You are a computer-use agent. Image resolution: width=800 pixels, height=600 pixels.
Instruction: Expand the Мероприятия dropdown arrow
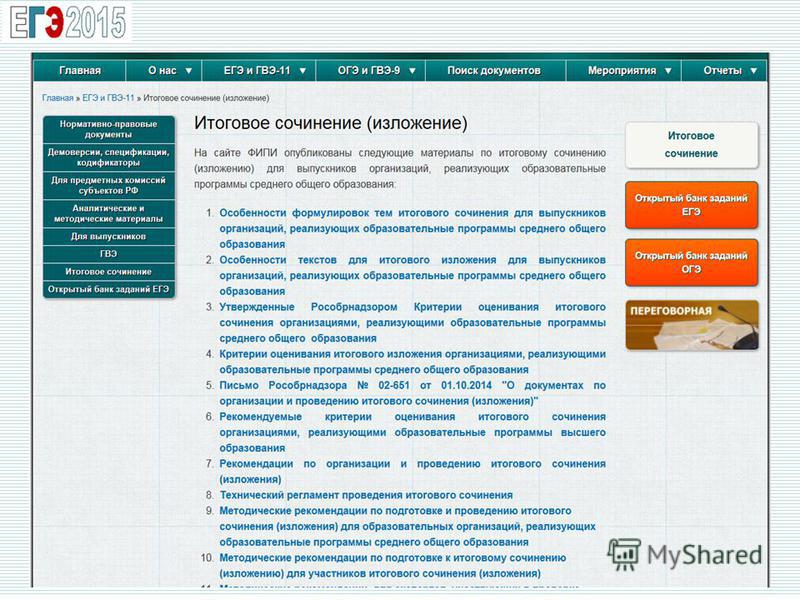[x=668, y=71]
